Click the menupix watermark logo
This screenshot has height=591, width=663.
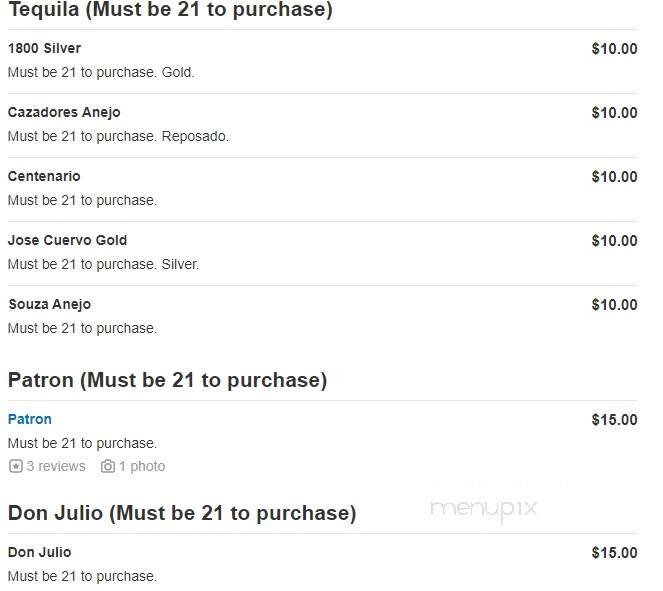point(483,509)
